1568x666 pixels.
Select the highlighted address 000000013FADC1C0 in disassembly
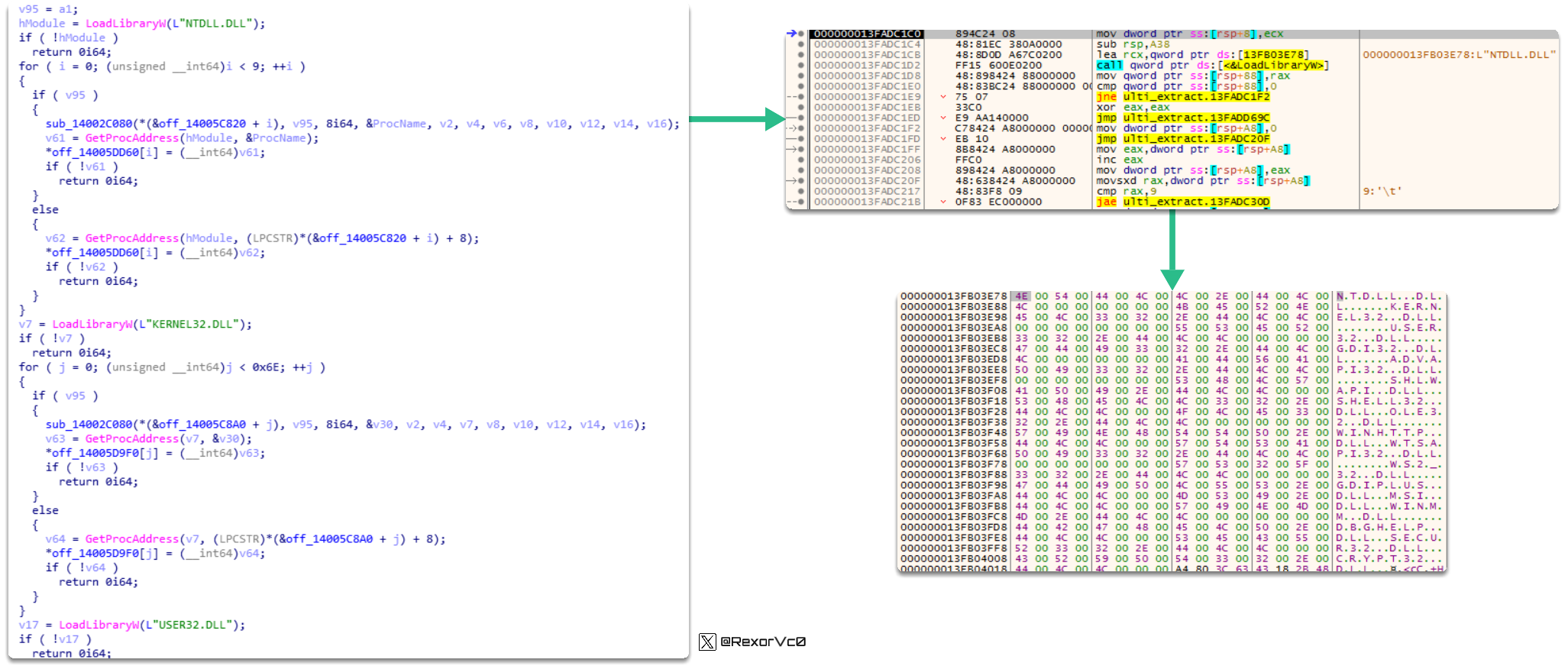(867, 34)
